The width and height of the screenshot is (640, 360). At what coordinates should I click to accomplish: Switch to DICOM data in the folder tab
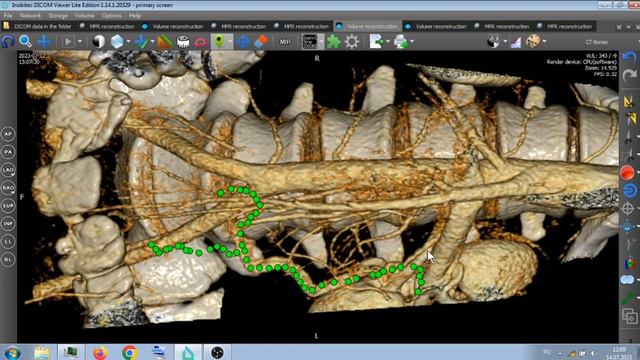[x=38, y=26]
